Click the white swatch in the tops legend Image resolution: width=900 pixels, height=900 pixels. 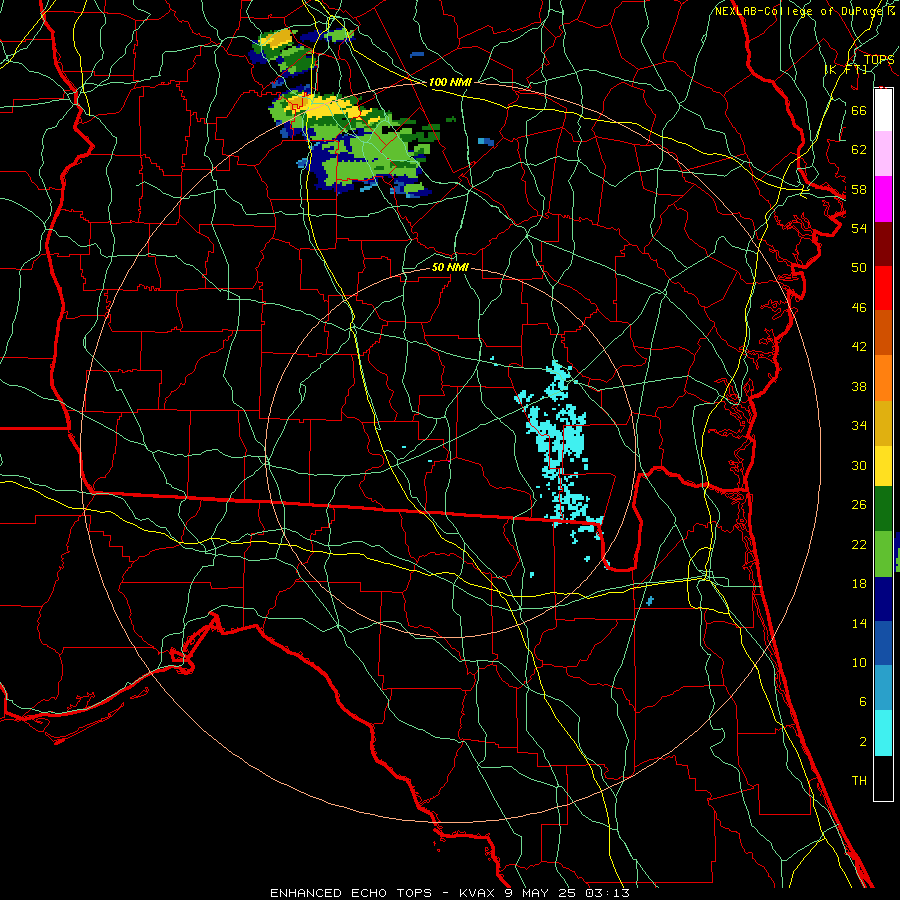pyautogui.click(x=883, y=110)
